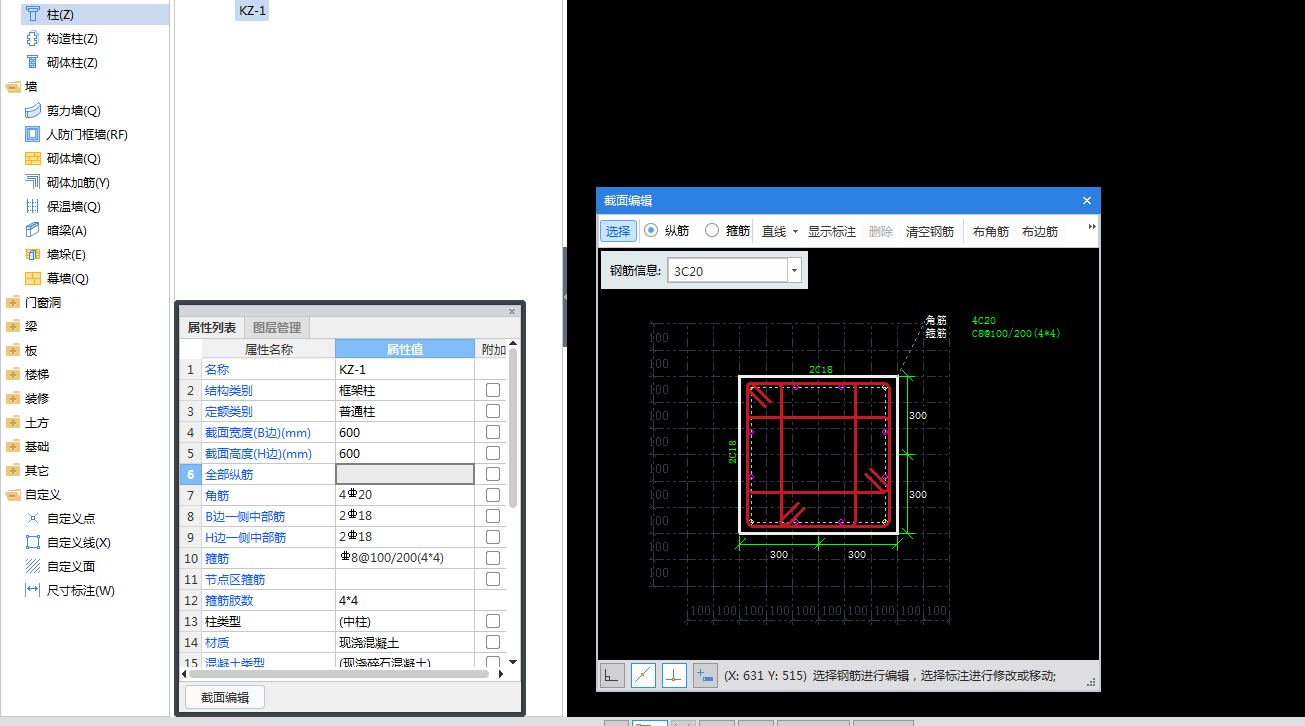The height and width of the screenshot is (726, 1305).
Task: Expand the 楼梯 stairs category
Action: 13,374
